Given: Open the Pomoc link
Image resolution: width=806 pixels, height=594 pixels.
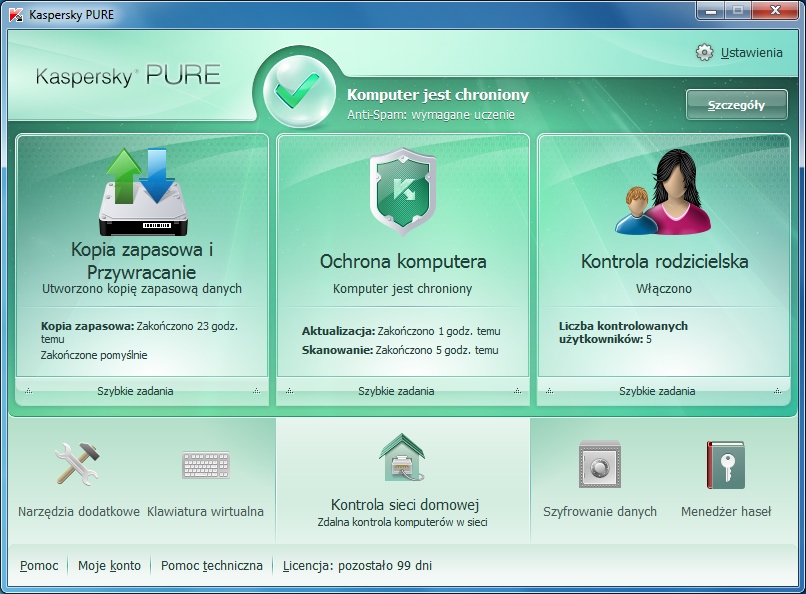Looking at the screenshot, I should point(37,565).
